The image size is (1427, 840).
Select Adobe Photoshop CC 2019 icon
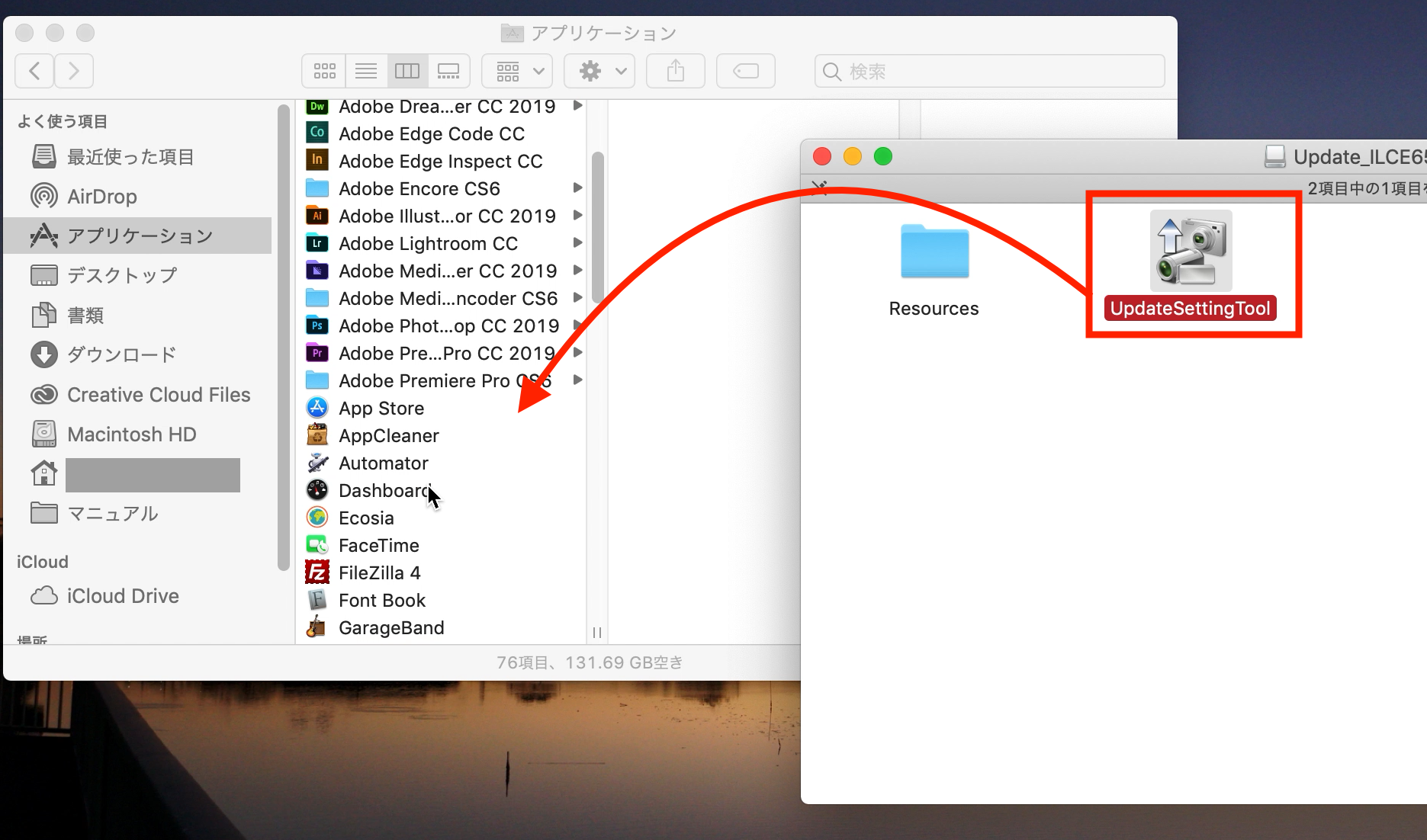pos(317,325)
